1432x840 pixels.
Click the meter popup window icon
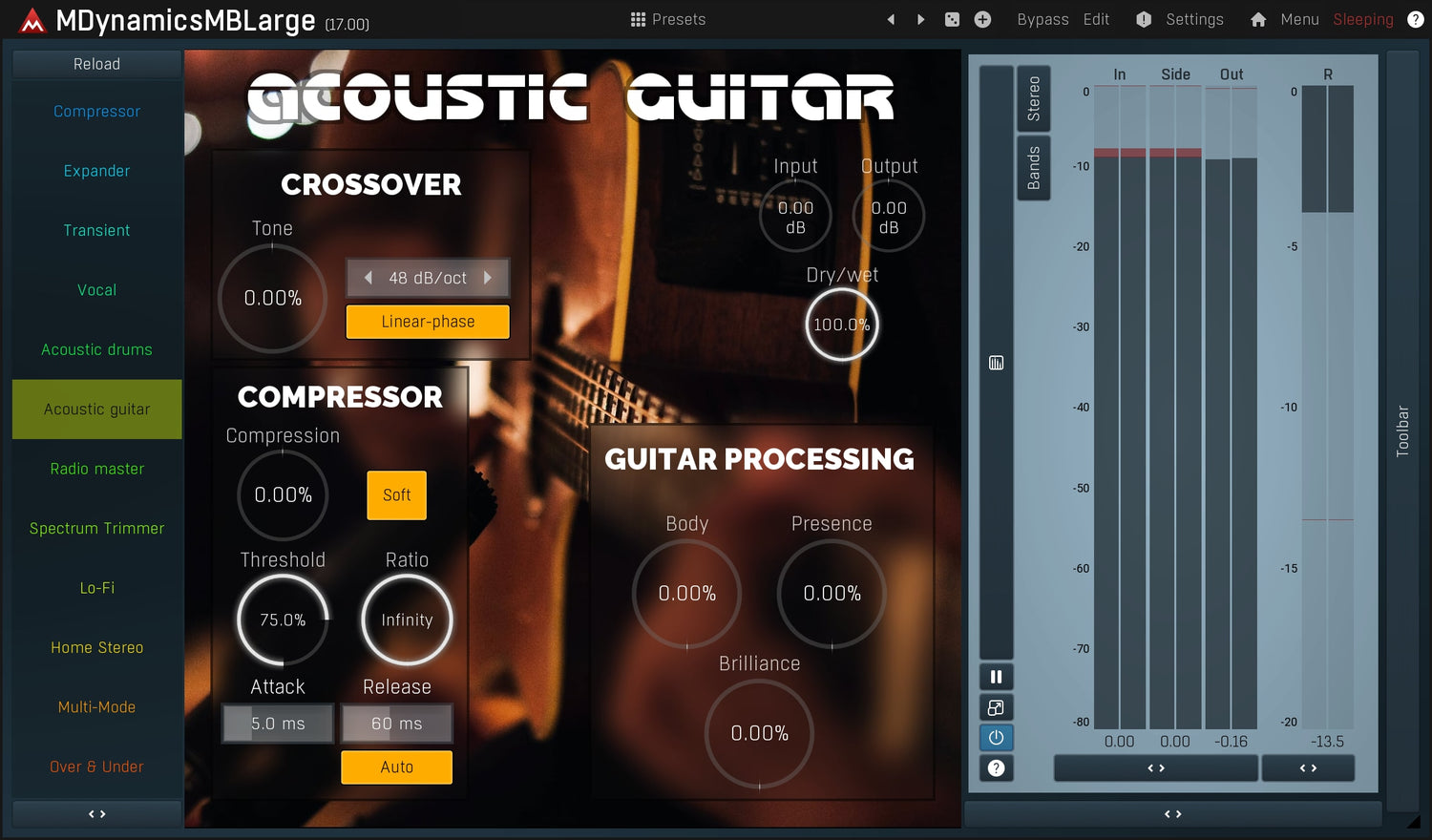pyautogui.click(x=996, y=707)
